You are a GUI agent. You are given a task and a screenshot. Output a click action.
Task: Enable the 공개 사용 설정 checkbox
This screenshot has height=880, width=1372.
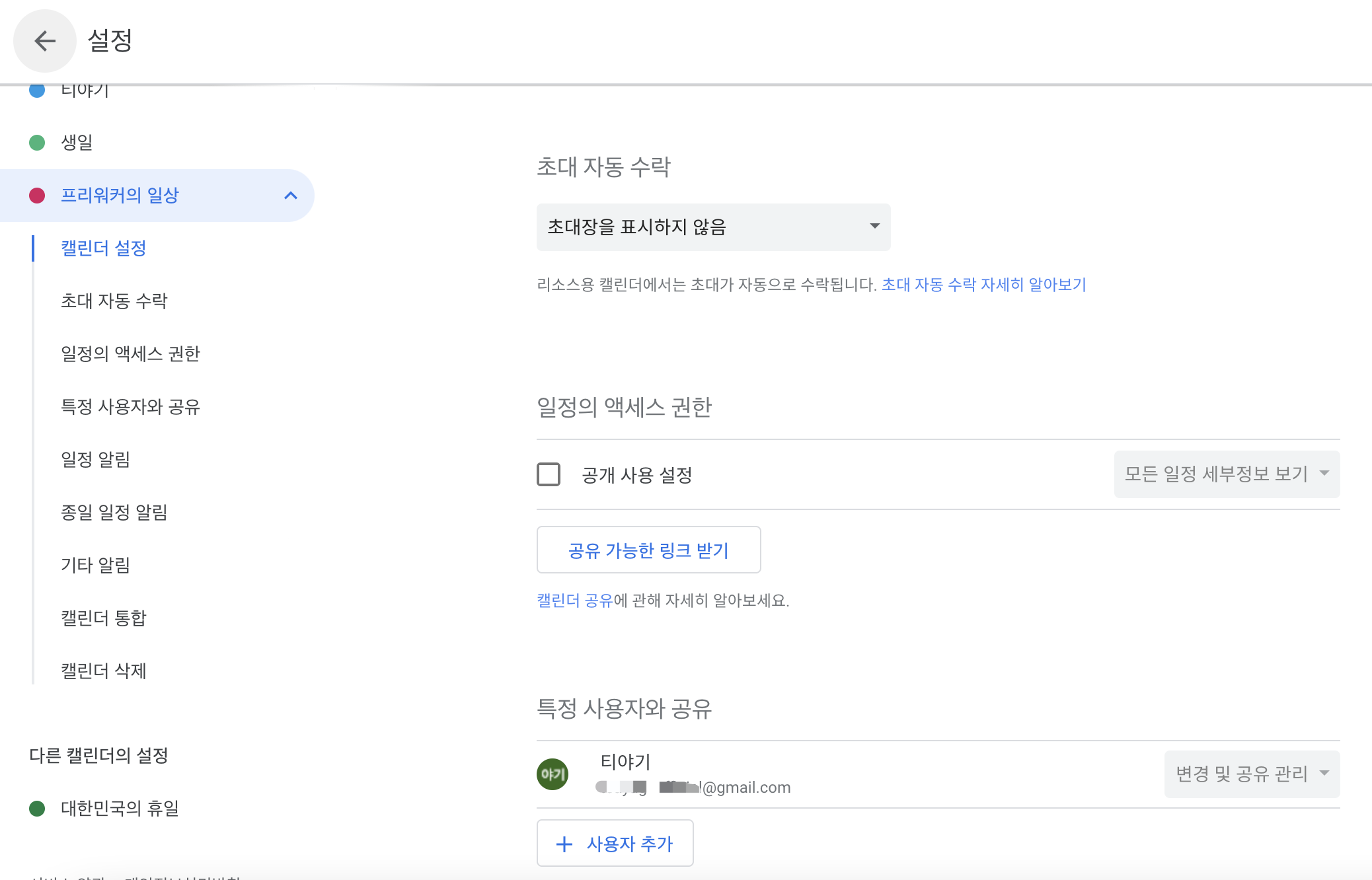tap(548, 475)
